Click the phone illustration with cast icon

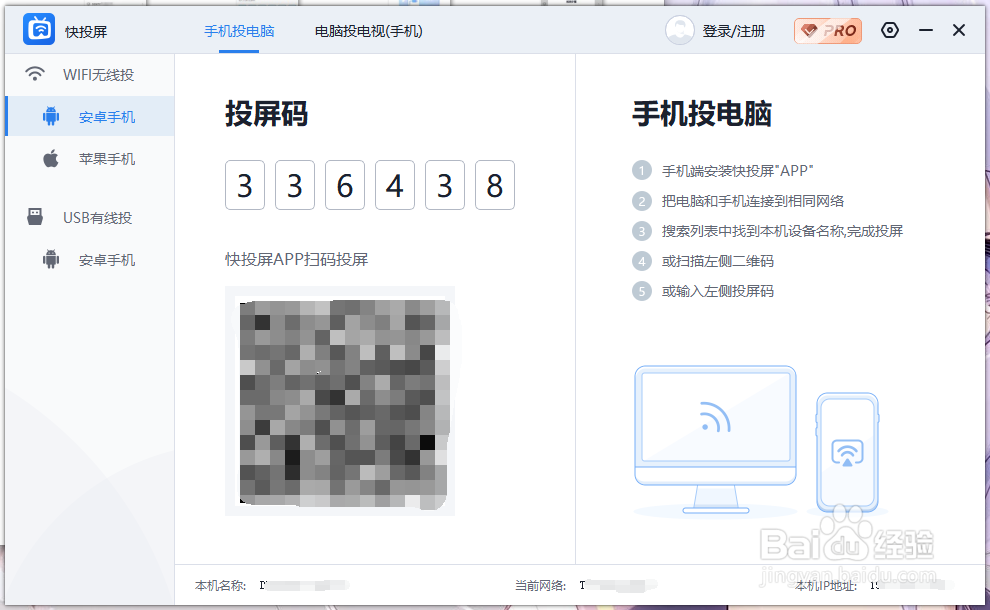(848, 447)
